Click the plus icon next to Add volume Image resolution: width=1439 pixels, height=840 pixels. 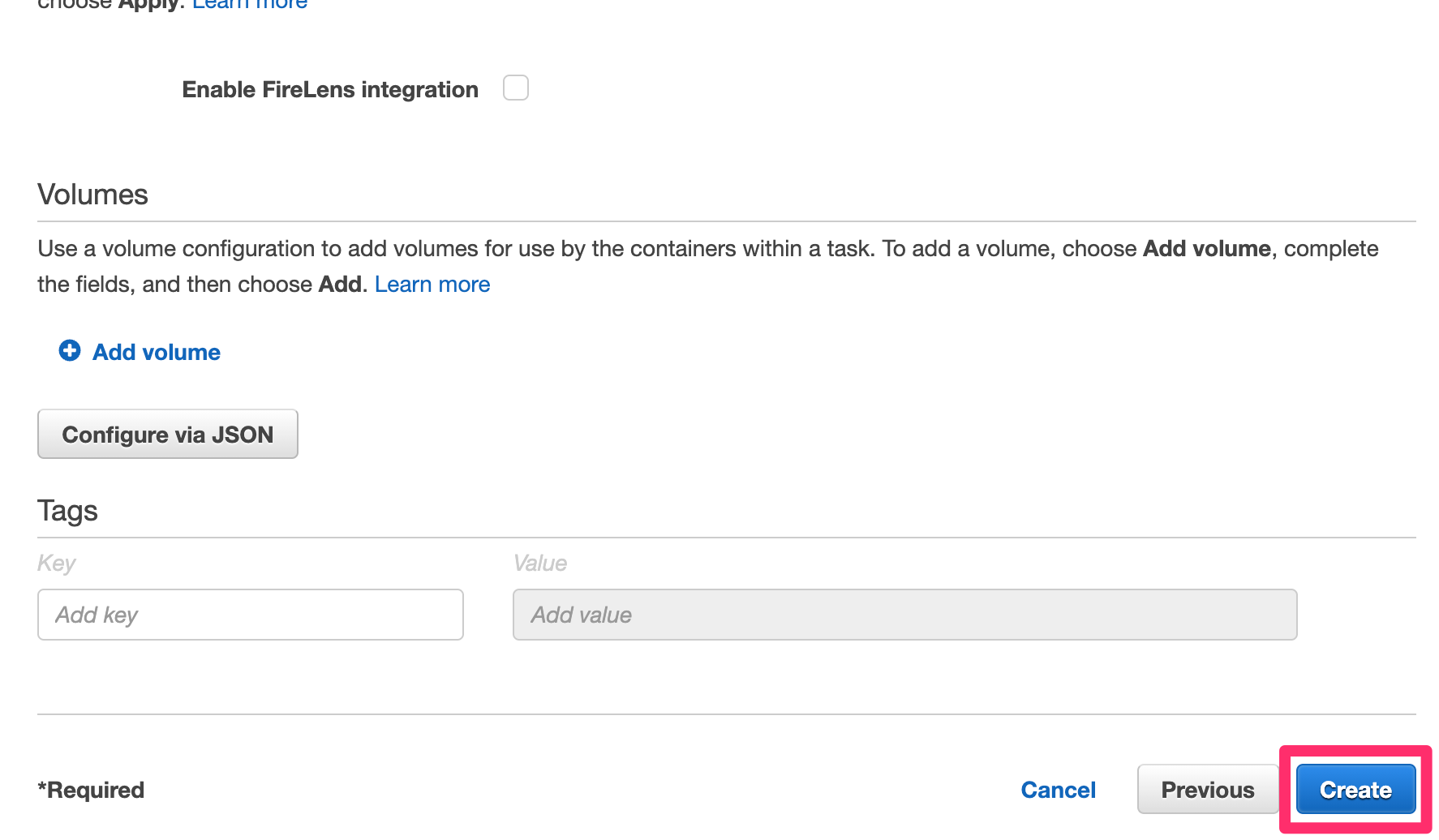[x=70, y=350]
